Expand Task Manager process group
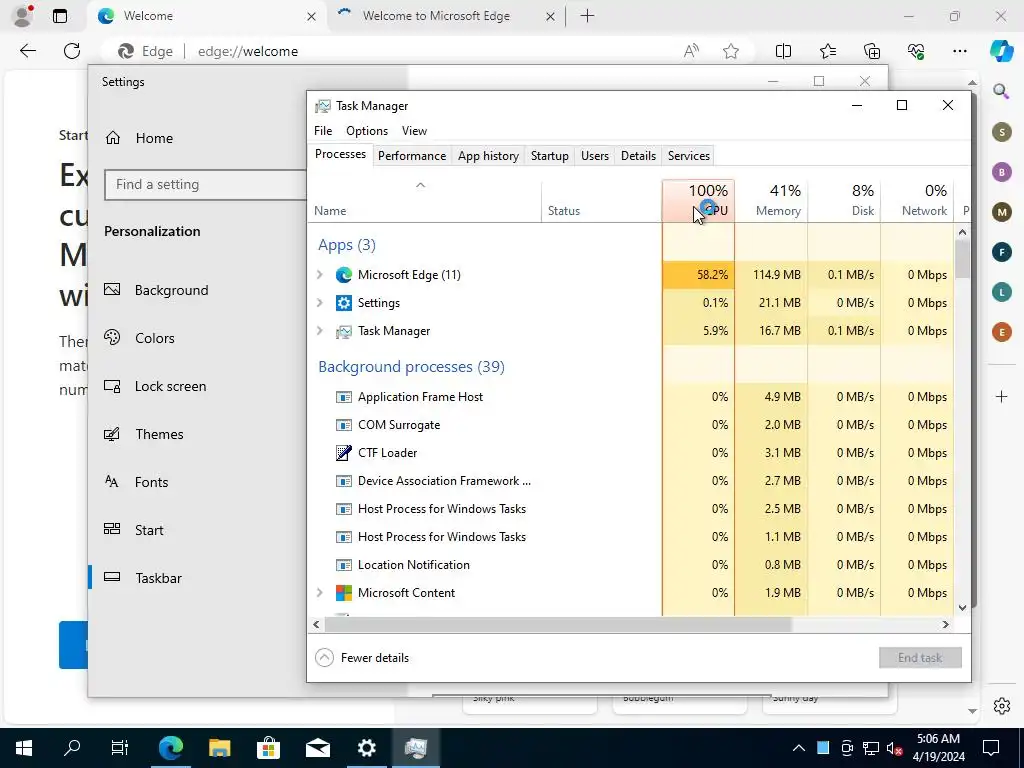 pos(320,331)
